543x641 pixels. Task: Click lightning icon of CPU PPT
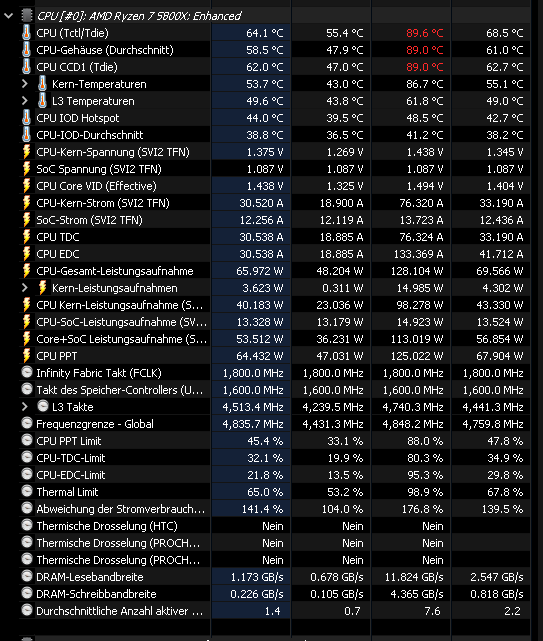pos(27,356)
